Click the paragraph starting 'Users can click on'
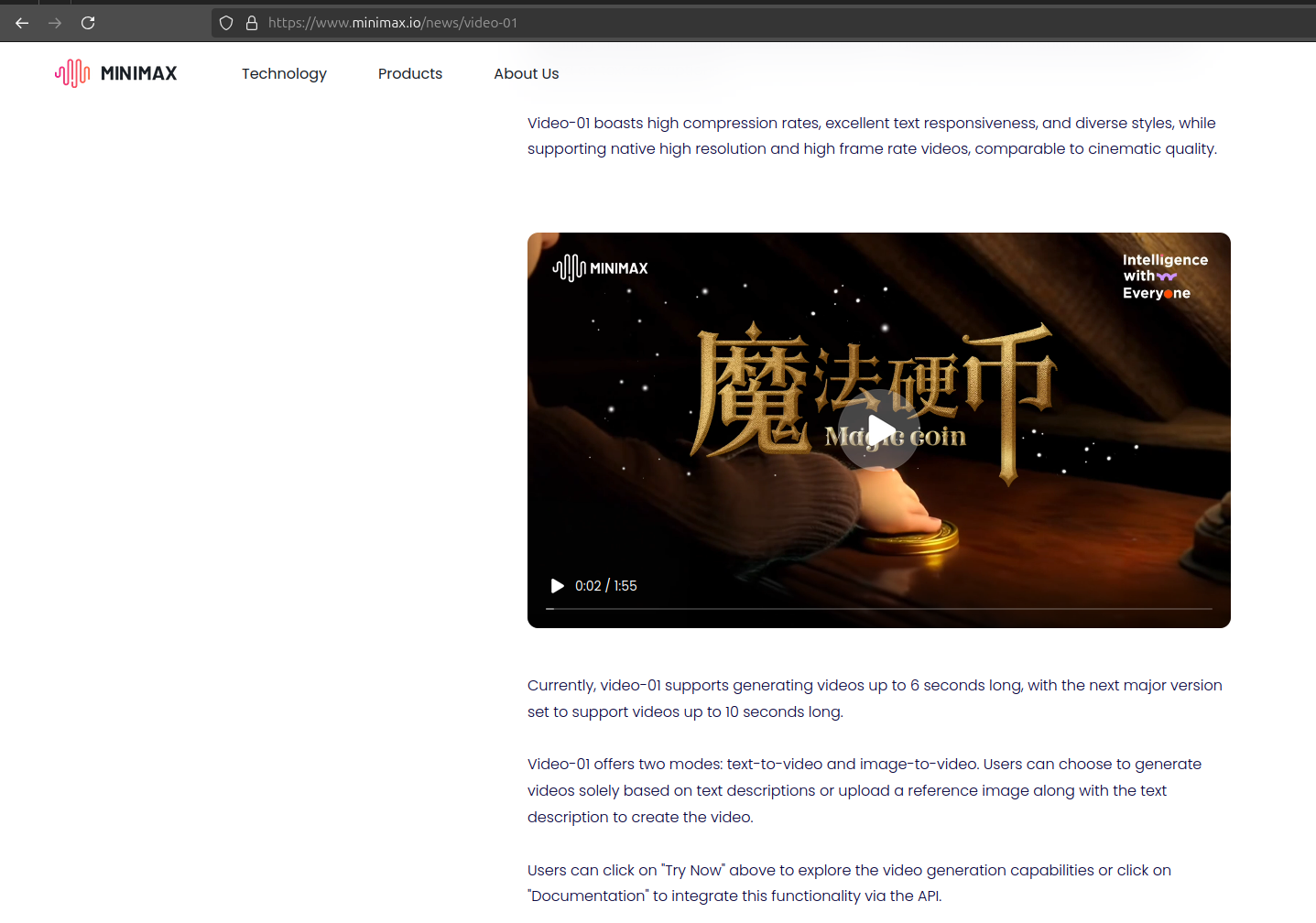The image size is (1316, 923). [849, 883]
